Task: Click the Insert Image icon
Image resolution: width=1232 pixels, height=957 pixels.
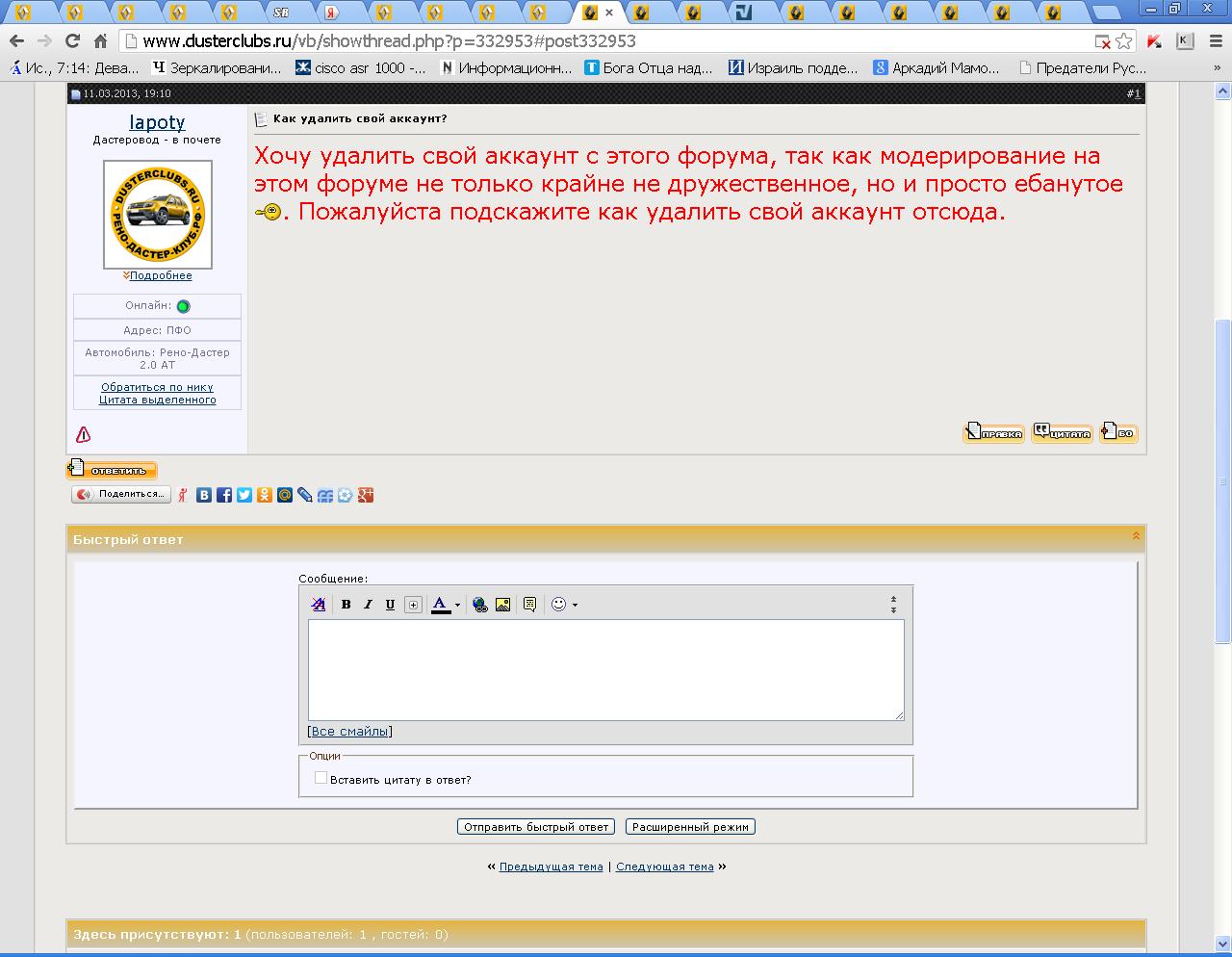Action: (x=502, y=605)
